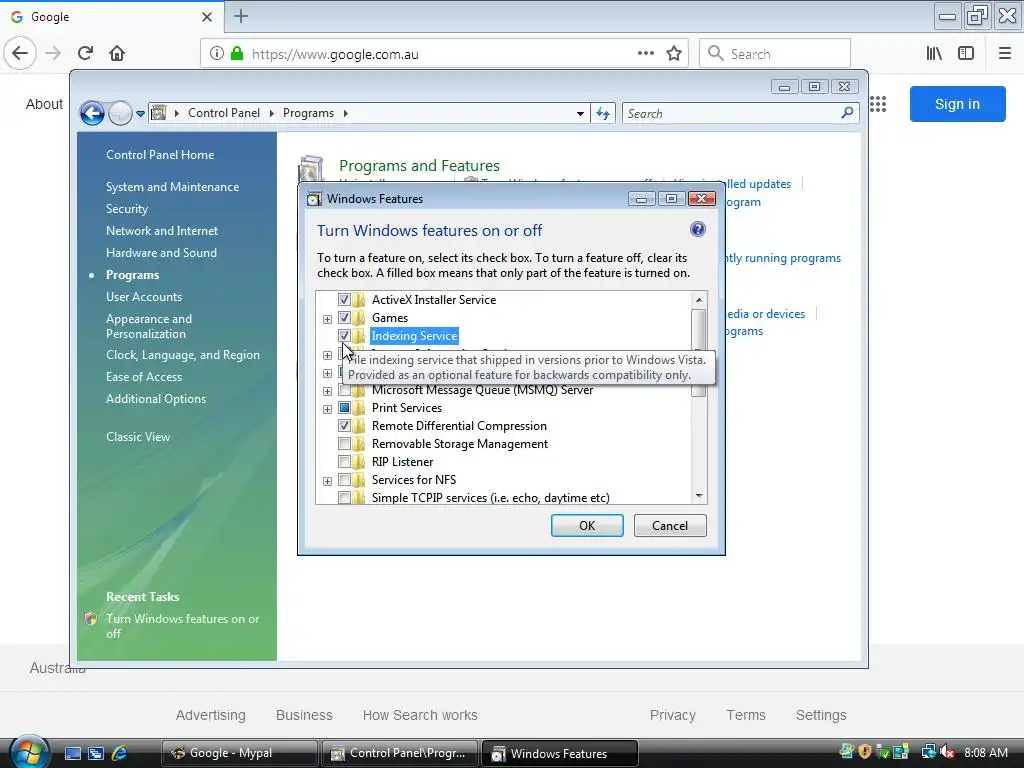The width and height of the screenshot is (1024, 768).
Task: Toggle the browser sidebar icon
Action: click(966, 54)
